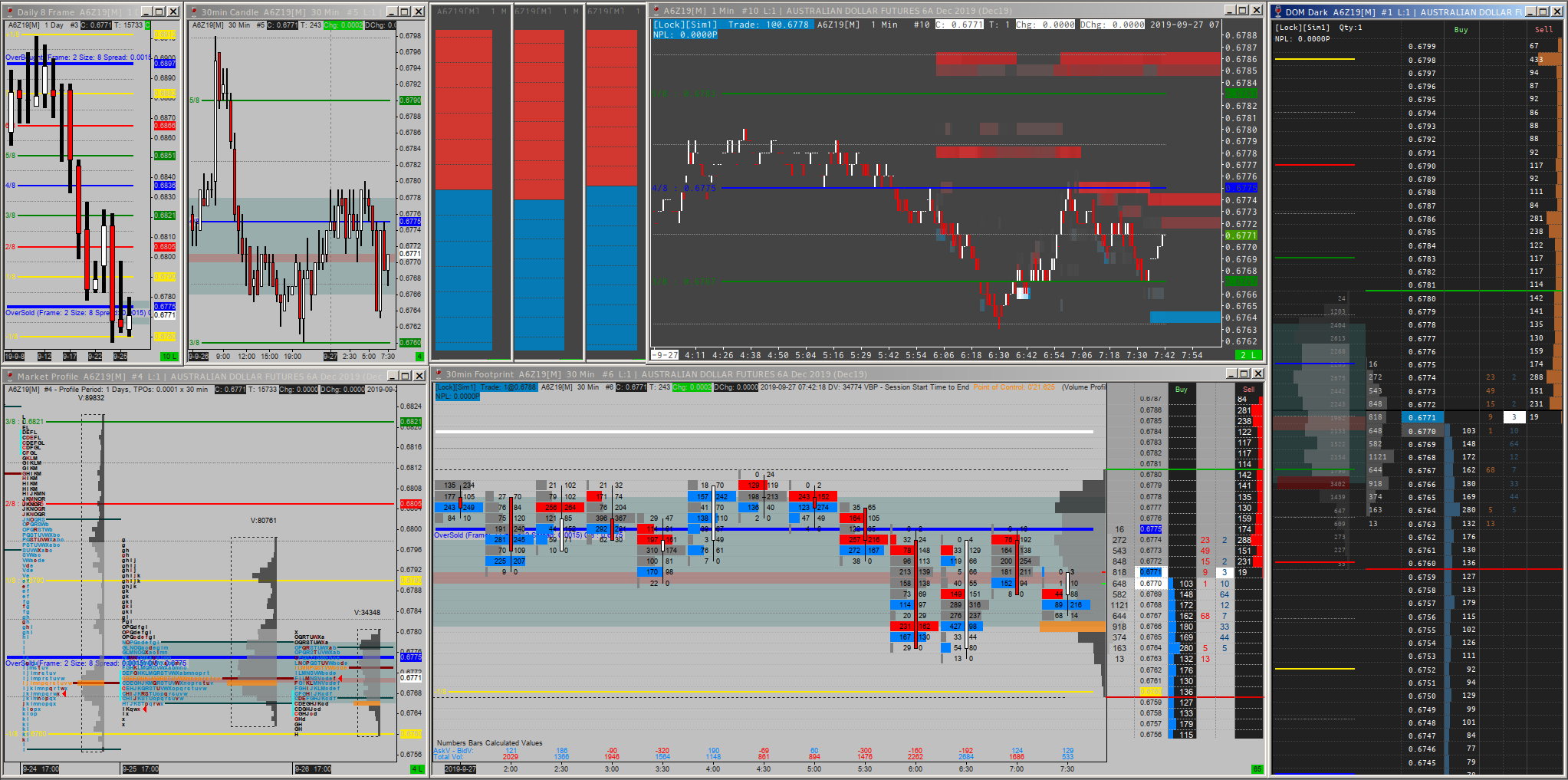Image resolution: width=1568 pixels, height=780 pixels.
Task: Click the Sell header in the Footprint DOM
Action: pos(1248,389)
